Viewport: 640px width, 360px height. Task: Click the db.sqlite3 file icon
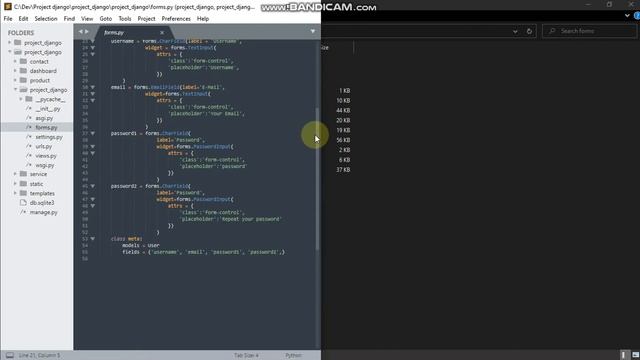(23, 202)
